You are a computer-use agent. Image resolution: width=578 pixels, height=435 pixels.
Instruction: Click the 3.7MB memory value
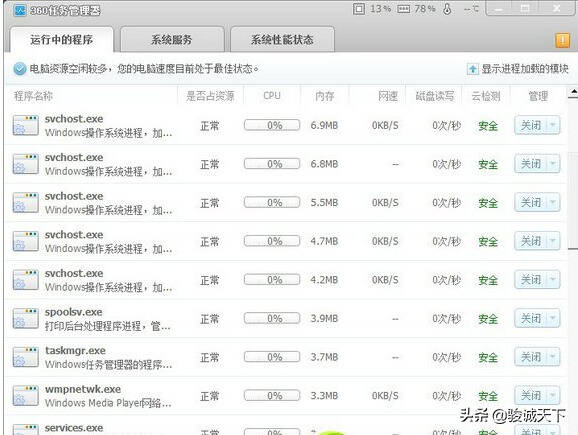pos(324,357)
